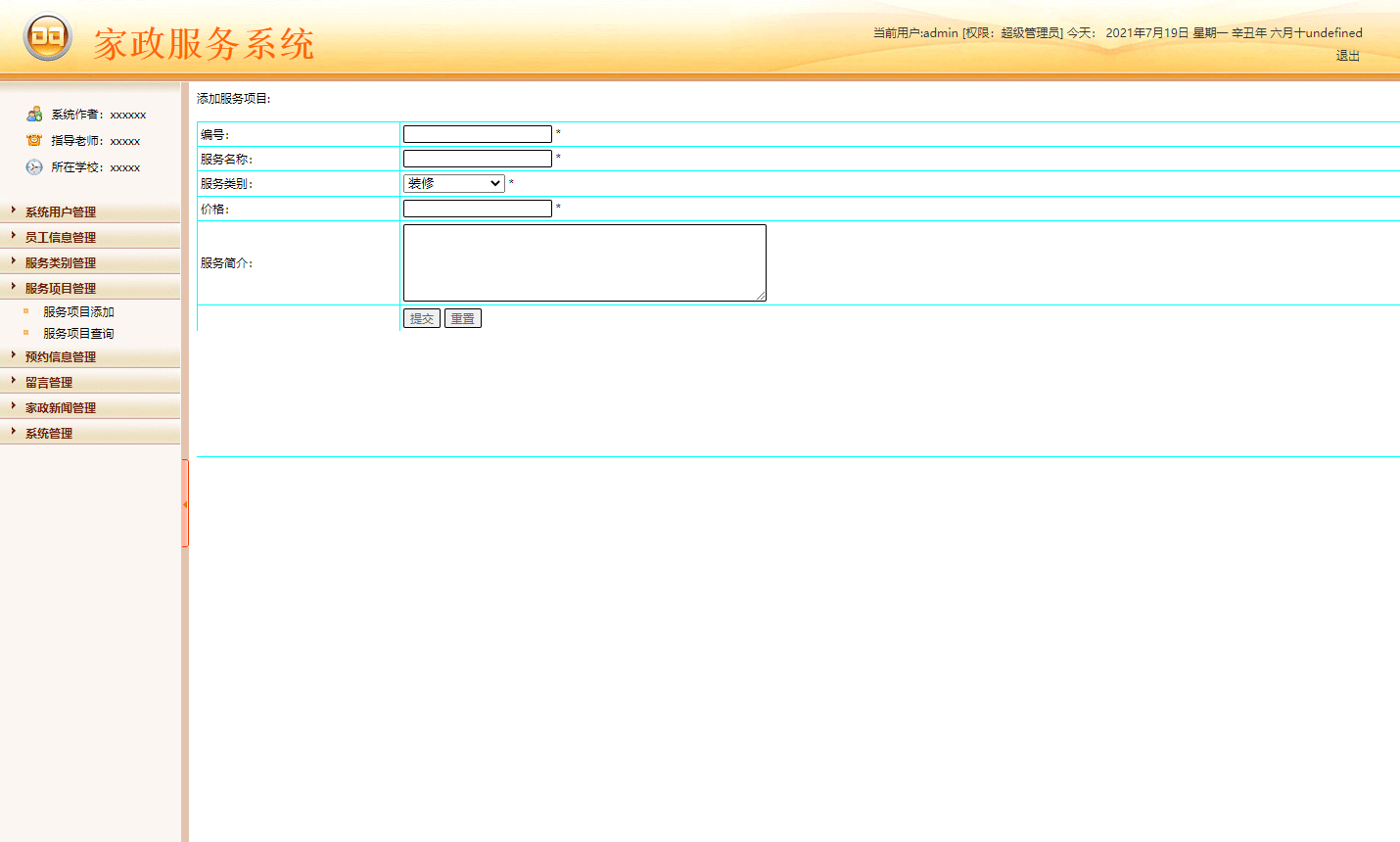
Task: Click the arrow icon beside 留言管理
Action: point(15,381)
